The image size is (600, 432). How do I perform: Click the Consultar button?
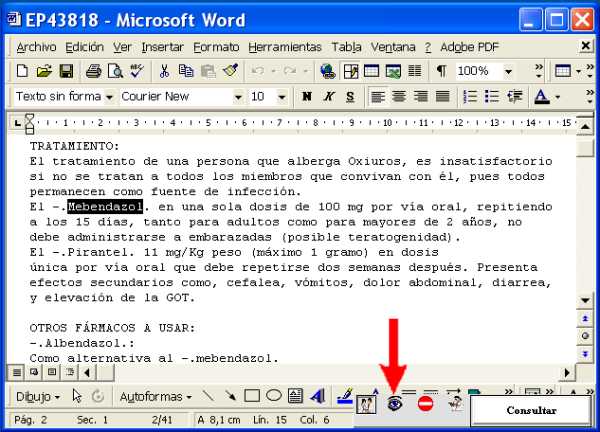(531, 411)
